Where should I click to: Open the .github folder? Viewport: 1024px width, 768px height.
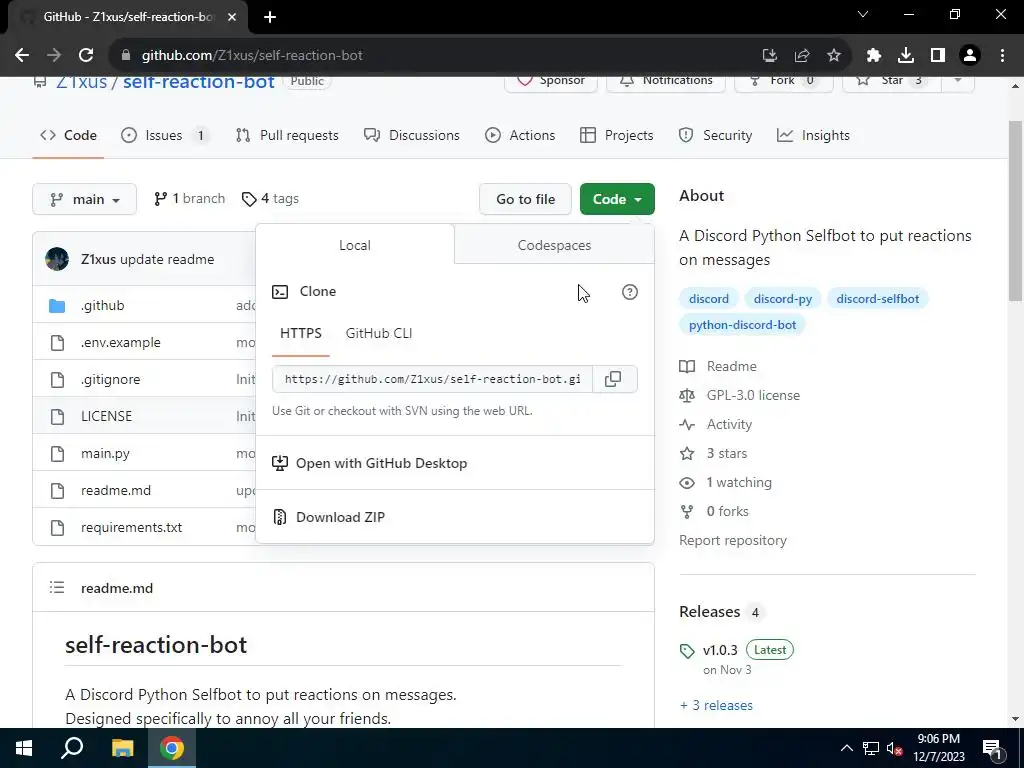[103, 306]
